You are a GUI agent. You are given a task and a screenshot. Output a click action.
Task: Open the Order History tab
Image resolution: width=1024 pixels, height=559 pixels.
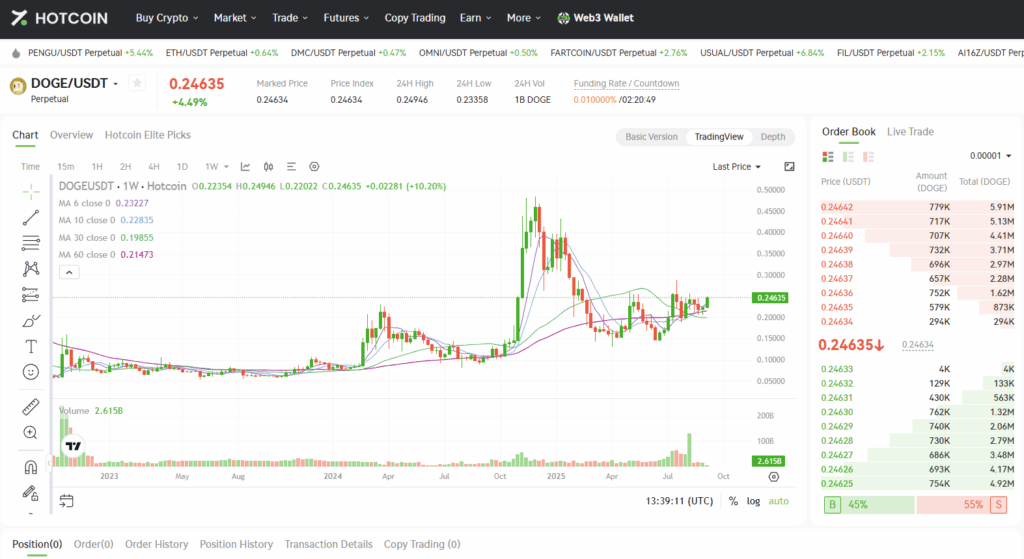point(156,545)
